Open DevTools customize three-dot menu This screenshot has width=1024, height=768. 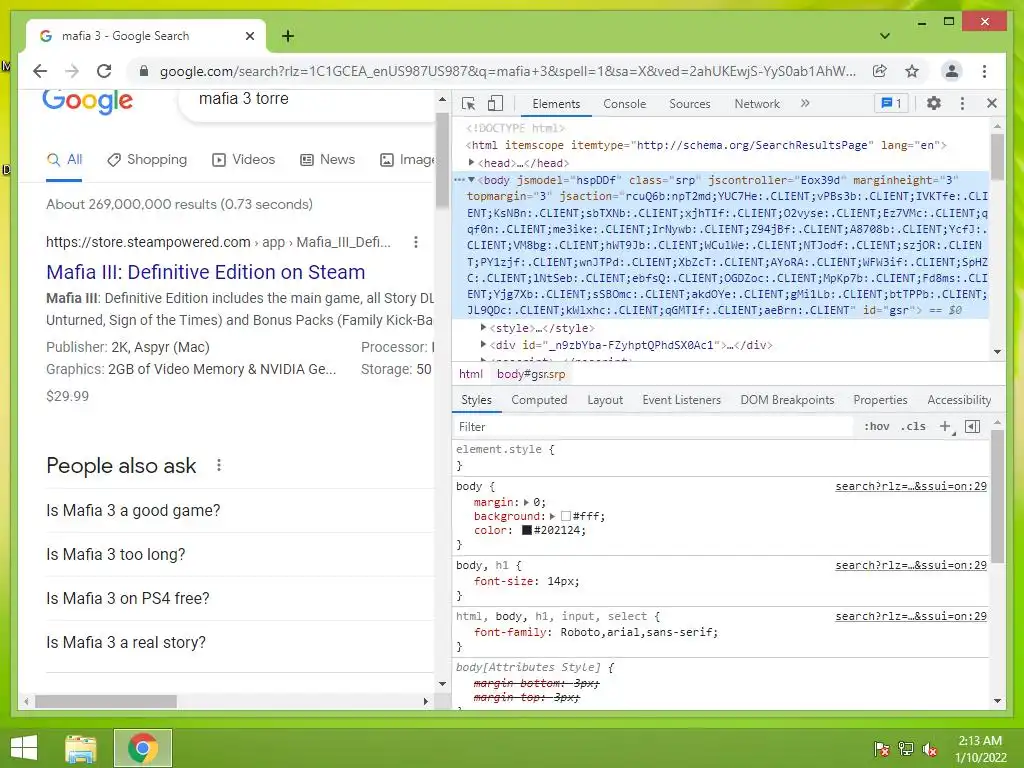[962, 103]
